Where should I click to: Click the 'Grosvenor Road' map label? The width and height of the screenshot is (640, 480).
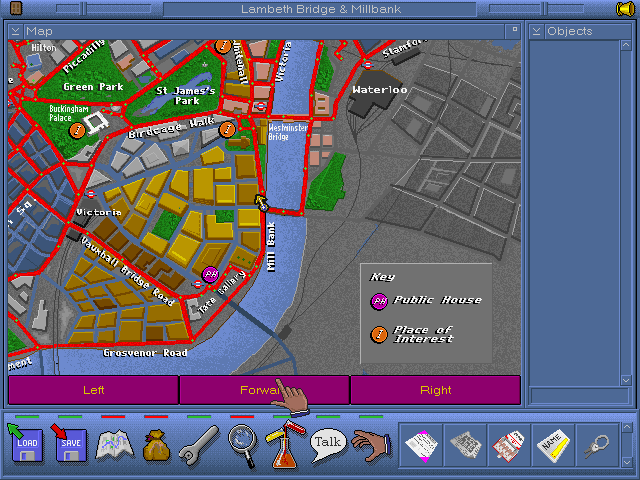[145, 353]
